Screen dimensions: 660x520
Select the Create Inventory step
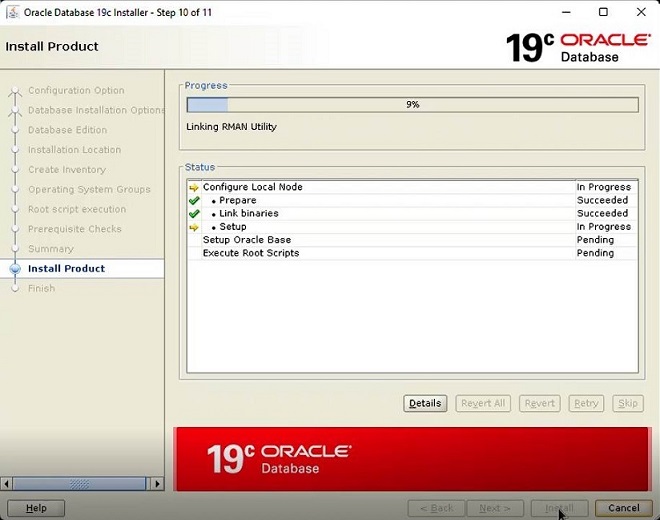click(x=67, y=170)
